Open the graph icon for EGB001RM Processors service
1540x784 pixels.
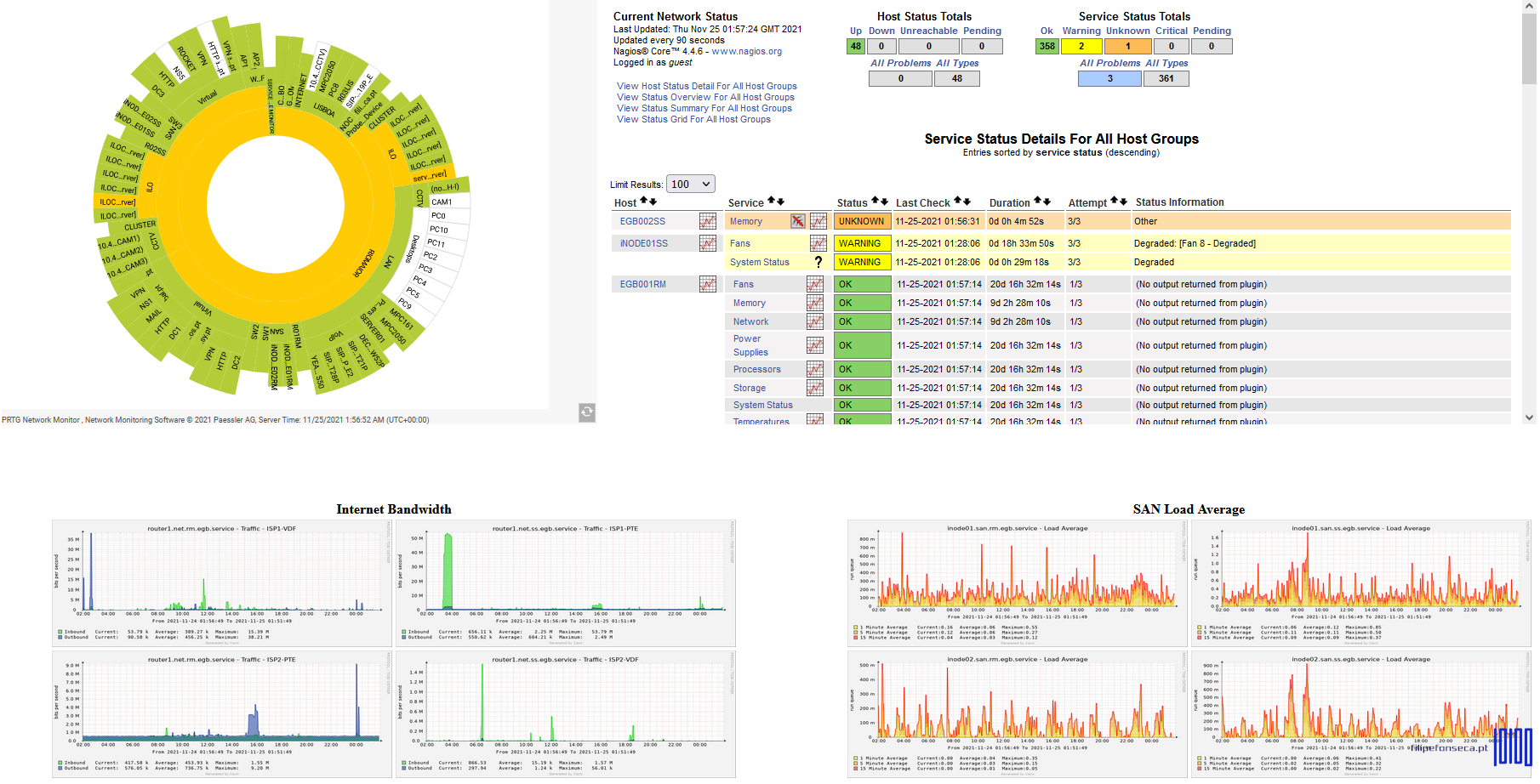815,369
